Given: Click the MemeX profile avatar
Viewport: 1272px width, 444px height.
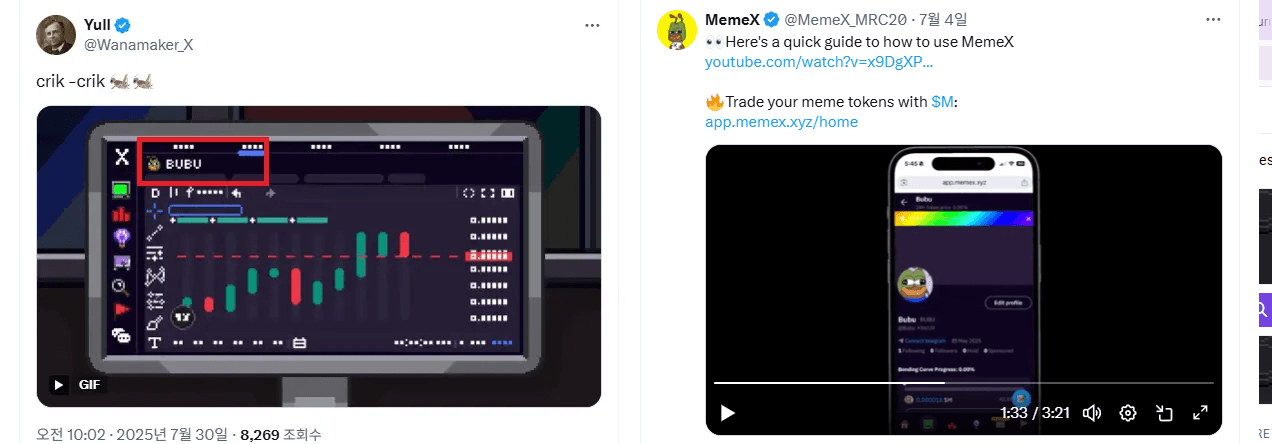Looking at the screenshot, I should pyautogui.click(x=677, y=30).
